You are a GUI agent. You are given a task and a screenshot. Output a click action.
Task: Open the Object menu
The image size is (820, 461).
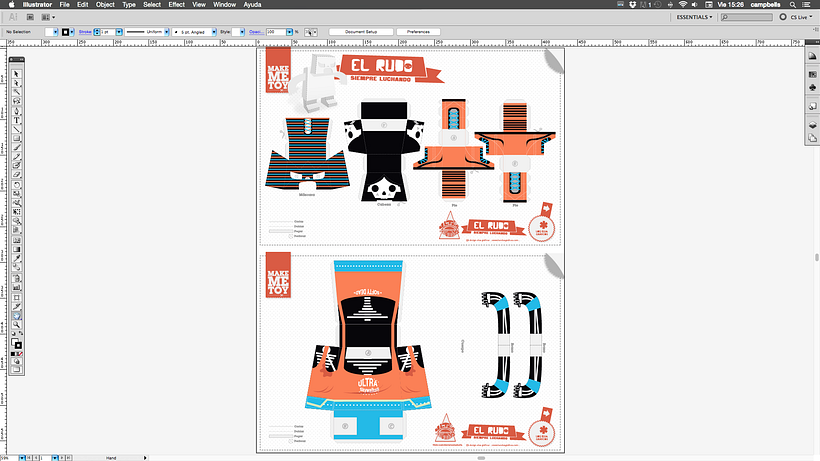105,4
